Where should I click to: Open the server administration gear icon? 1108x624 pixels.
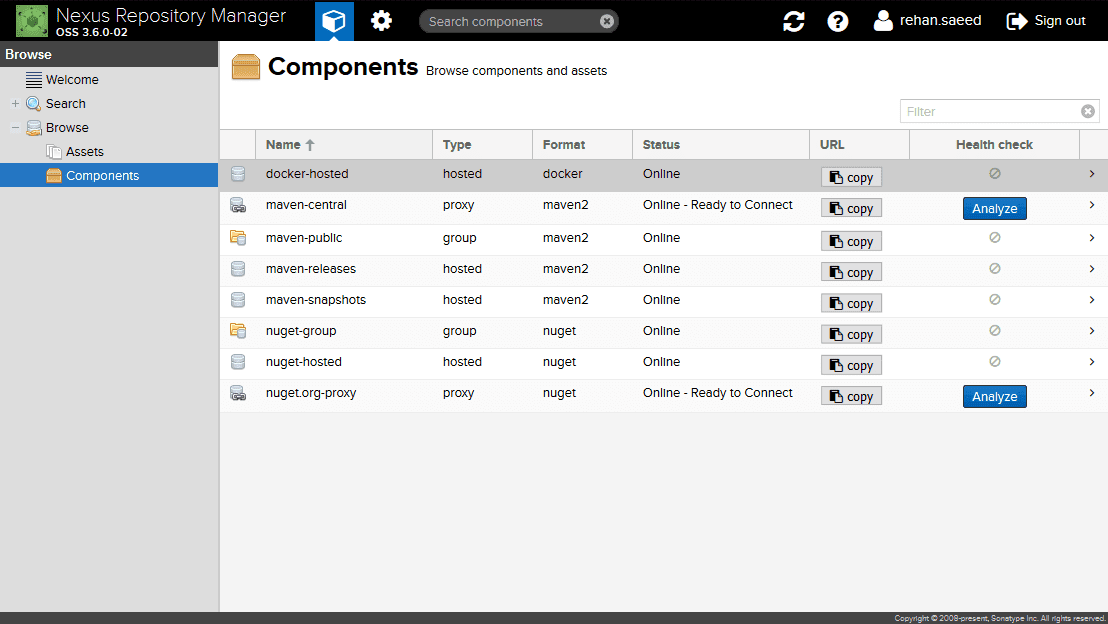381,21
